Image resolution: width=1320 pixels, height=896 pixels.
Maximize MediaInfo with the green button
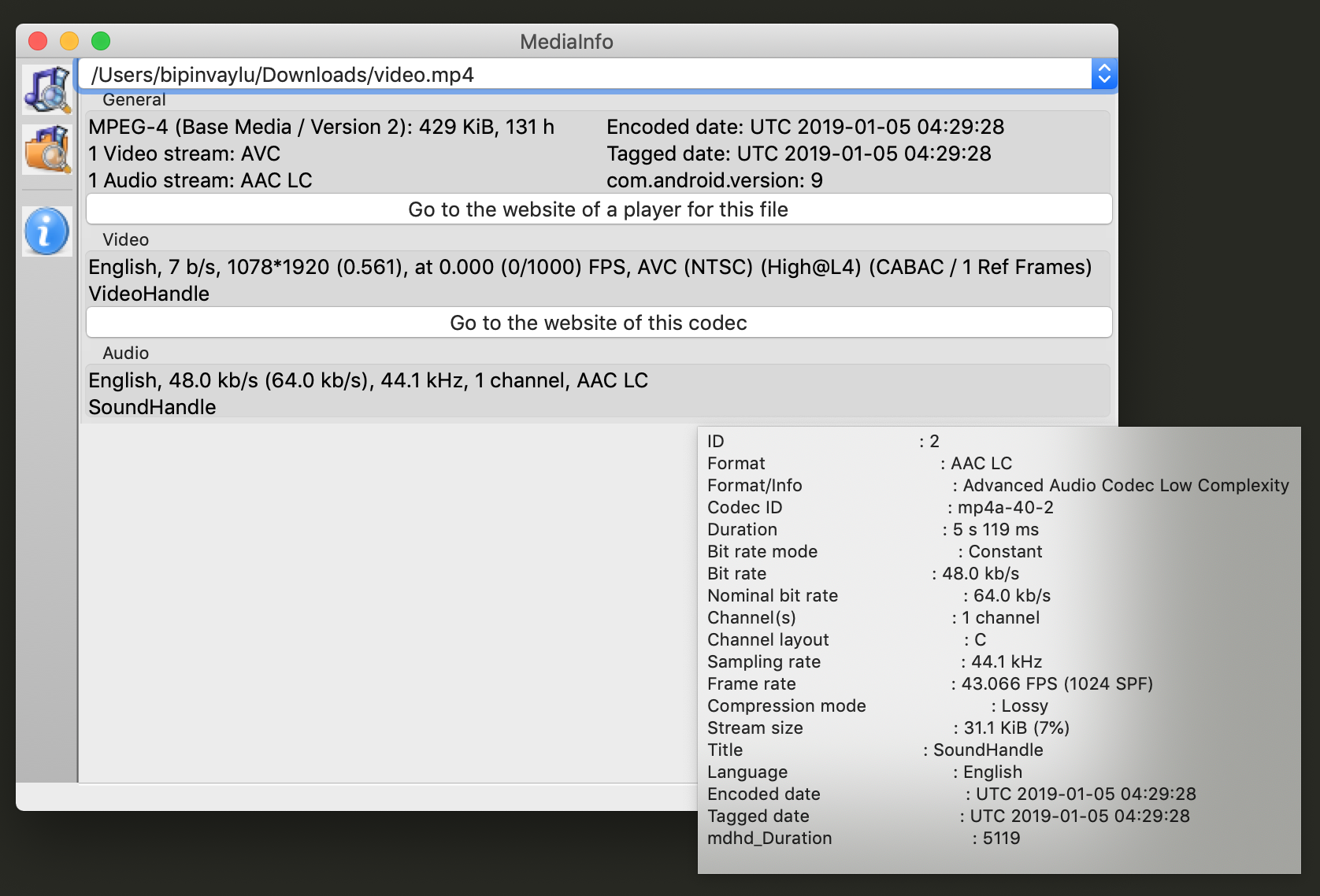(101, 41)
